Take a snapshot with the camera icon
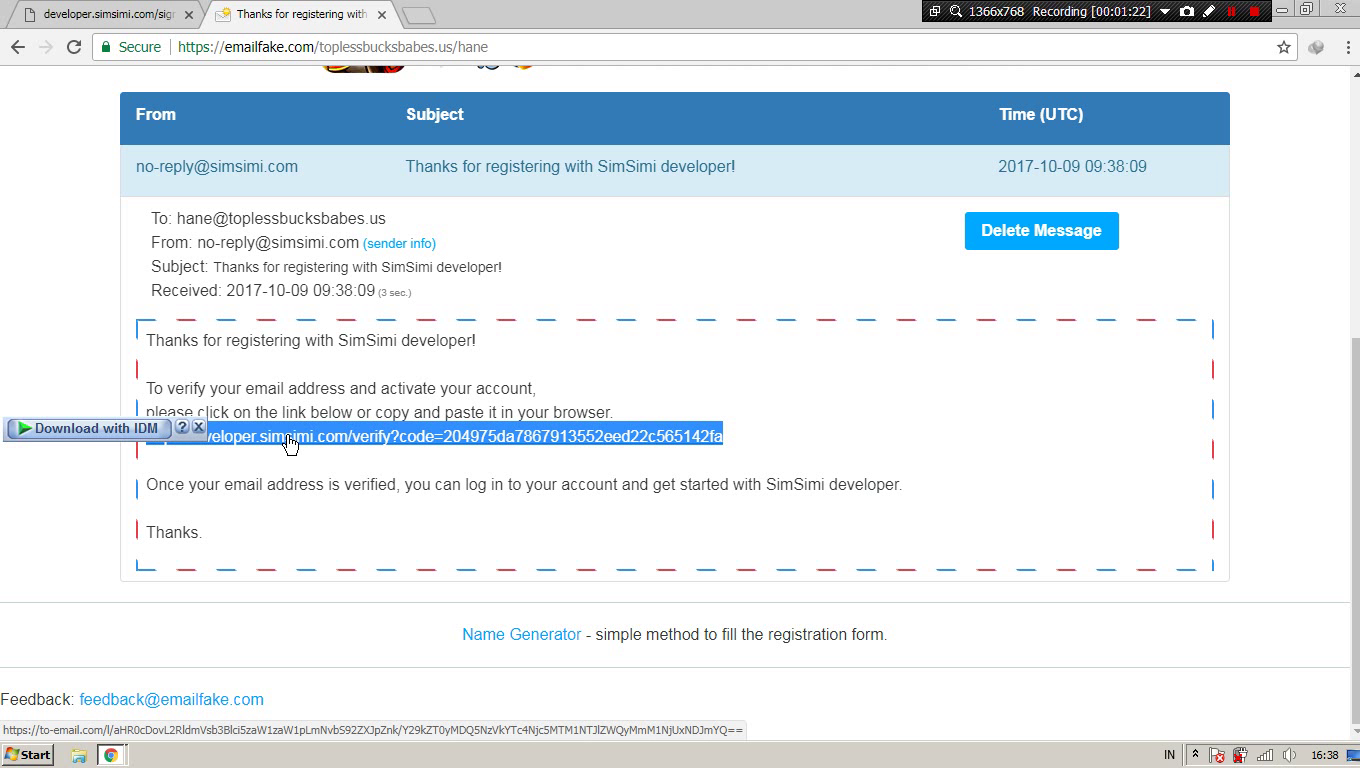Screen dimensions: 1360x768 tap(1187, 11)
